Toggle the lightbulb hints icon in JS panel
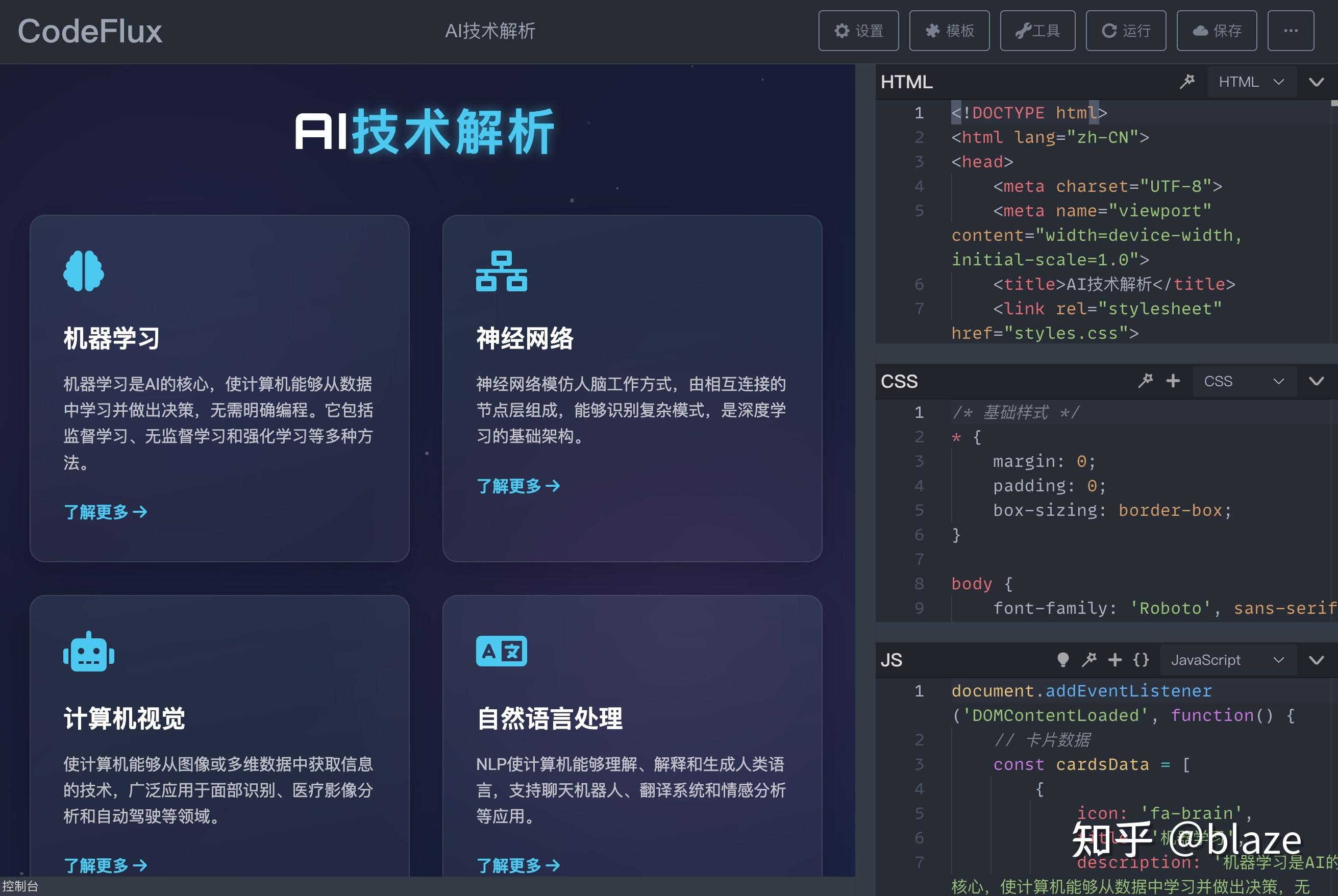Image resolution: width=1338 pixels, height=896 pixels. point(1062,659)
